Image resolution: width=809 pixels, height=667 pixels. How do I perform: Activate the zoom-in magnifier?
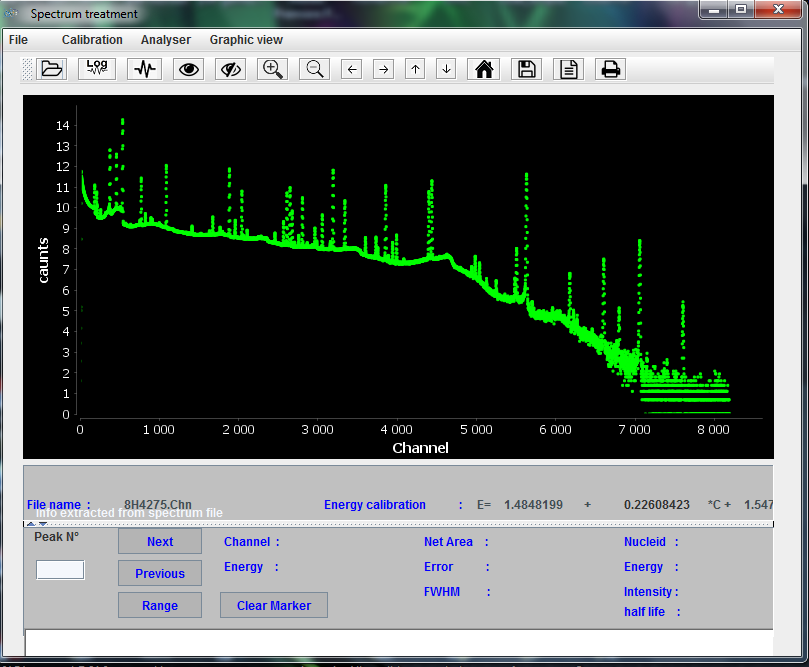click(271, 68)
